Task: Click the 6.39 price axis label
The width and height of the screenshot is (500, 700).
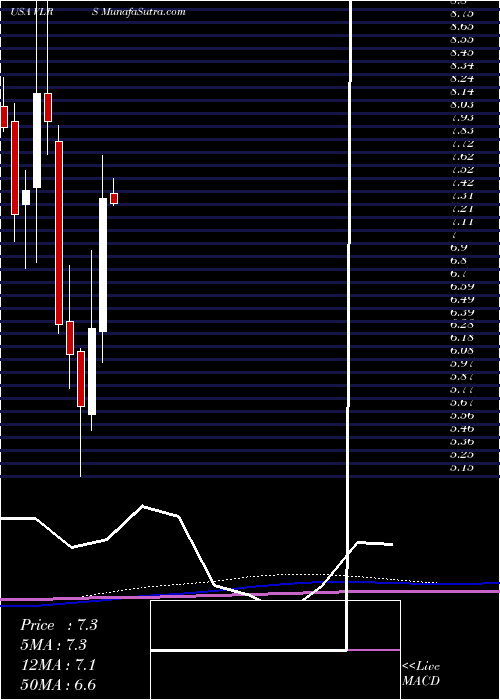Action: pos(462,312)
